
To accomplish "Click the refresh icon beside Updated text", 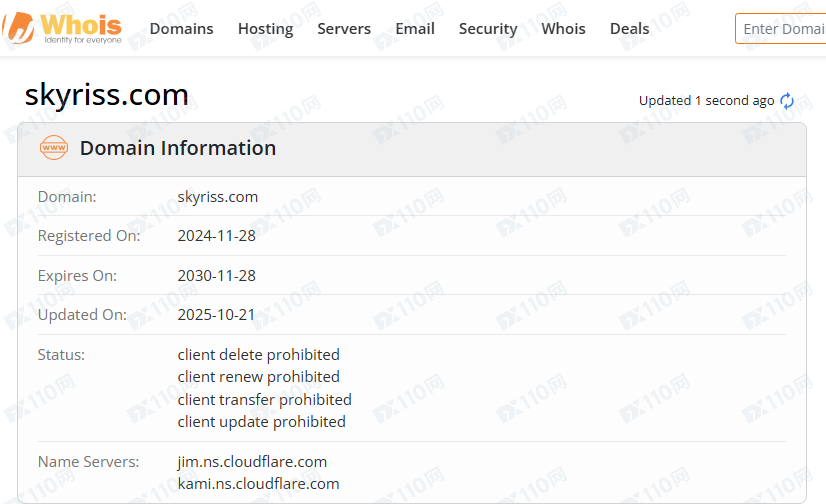I will tap(787, 101).
